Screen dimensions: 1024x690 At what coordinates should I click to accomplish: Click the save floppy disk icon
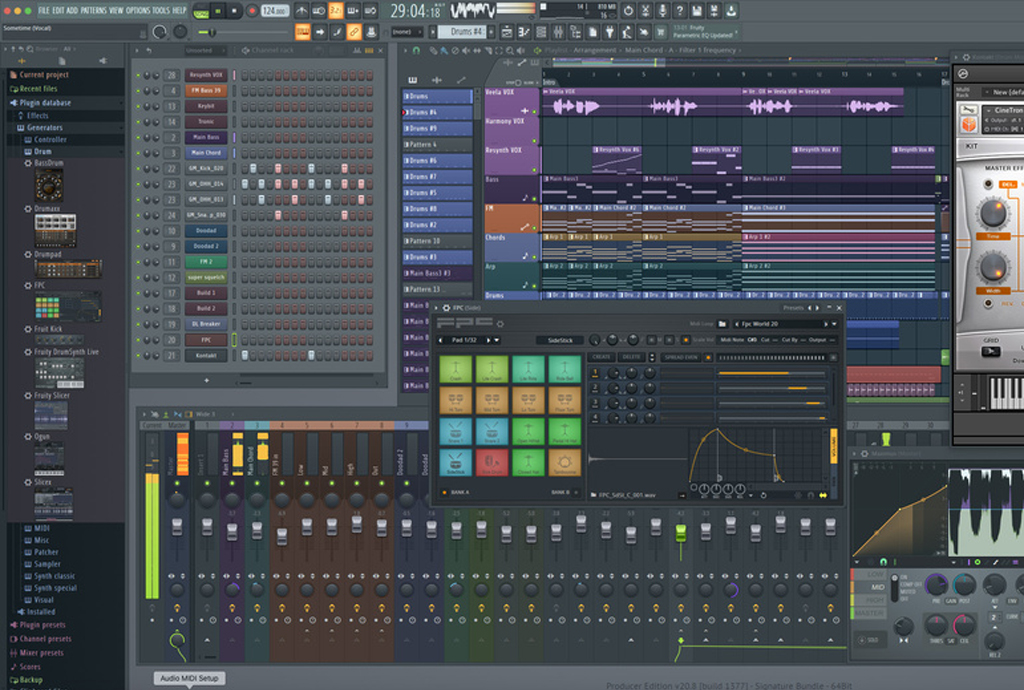tap(697, 10)
